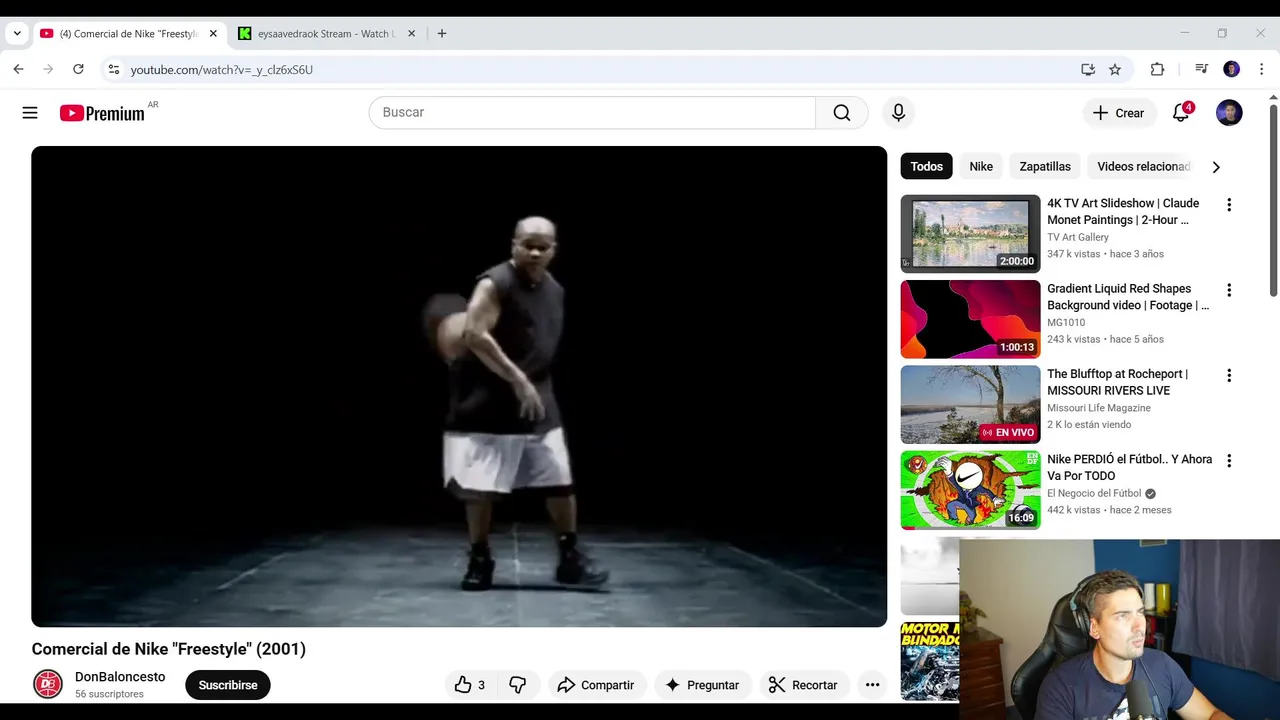Filter suggestions by Zapatillas chip
This screenshot has height=720, width=1280.
tap(1045, 167)
